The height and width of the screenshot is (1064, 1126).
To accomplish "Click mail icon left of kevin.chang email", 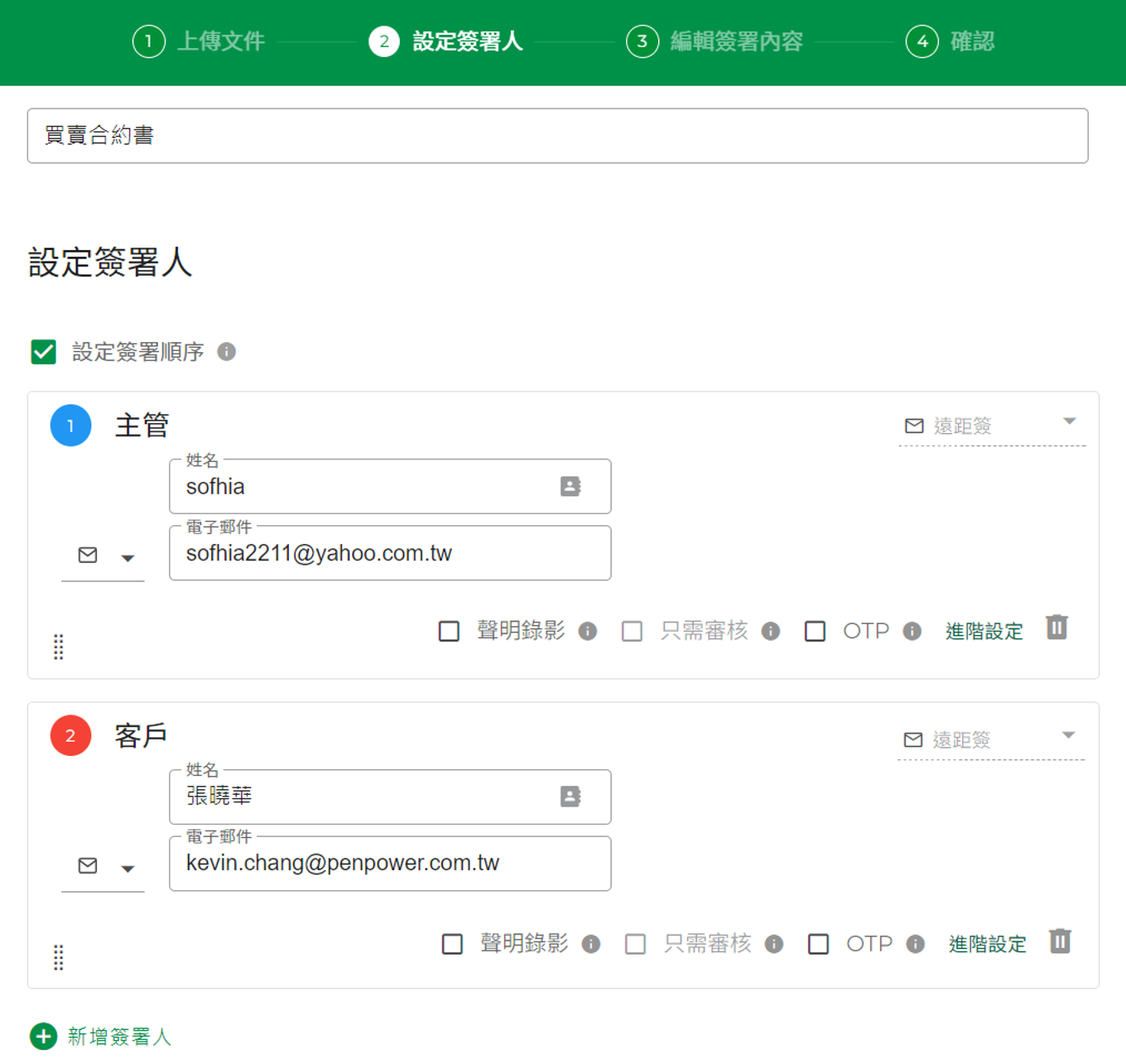I will [x=88, y=865].
